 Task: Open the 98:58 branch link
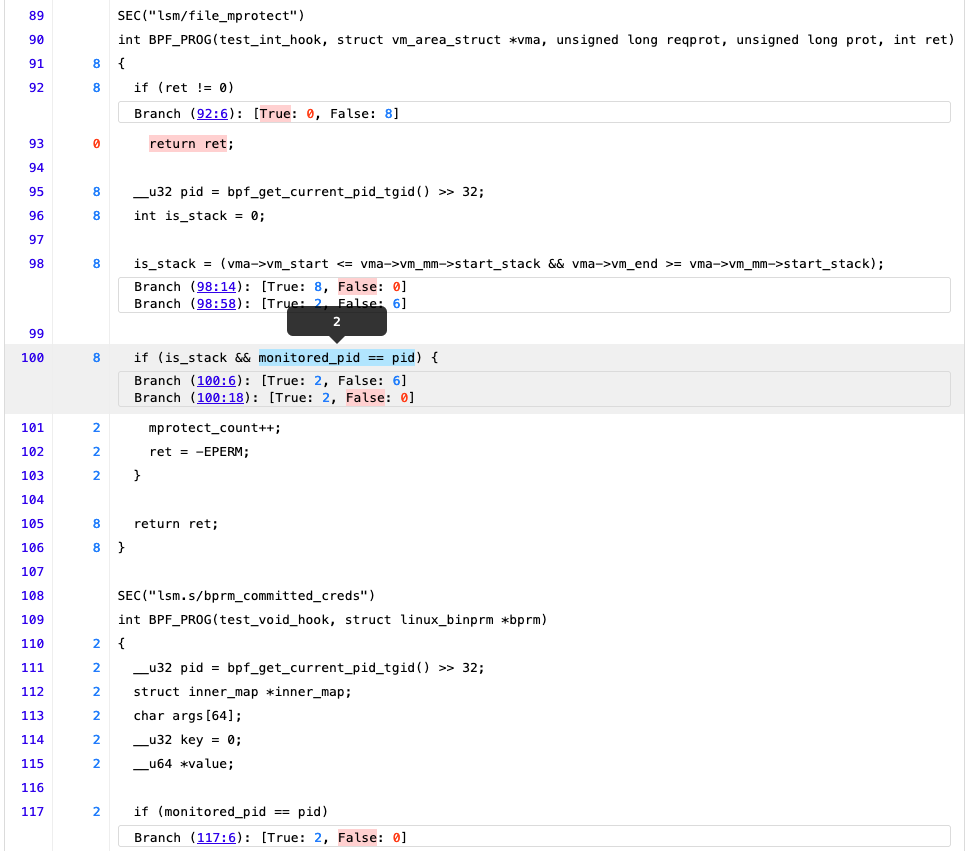pos(216,304)
